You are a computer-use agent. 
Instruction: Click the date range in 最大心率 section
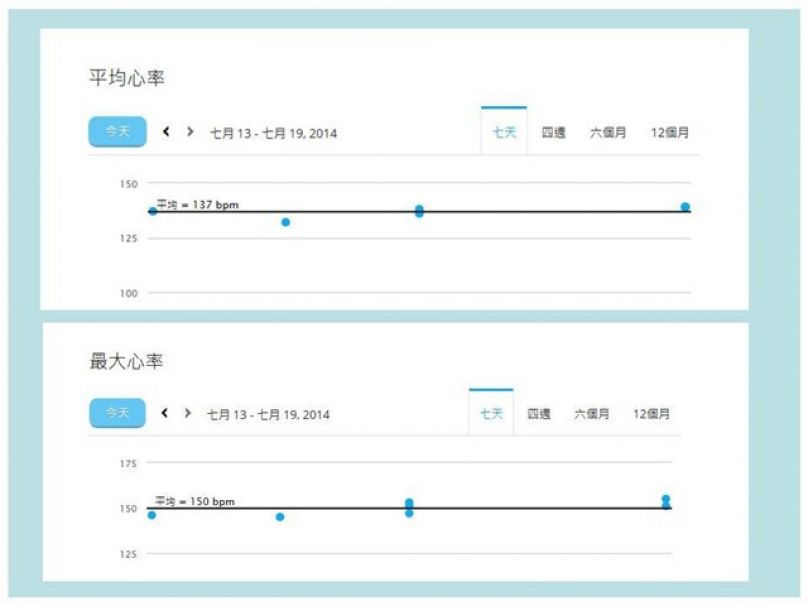click(x=270, y=414)
